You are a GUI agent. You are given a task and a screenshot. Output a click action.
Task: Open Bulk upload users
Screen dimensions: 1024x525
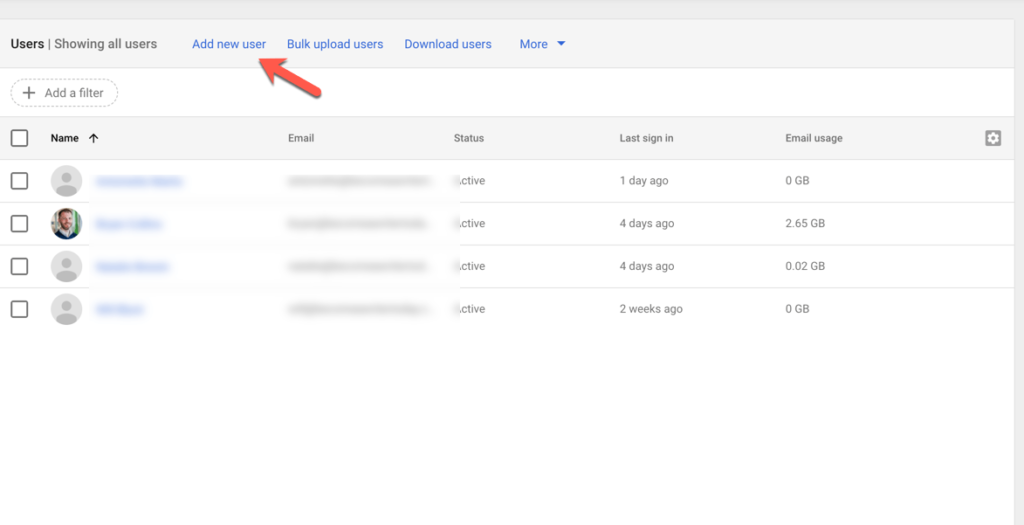click(335, 44)
